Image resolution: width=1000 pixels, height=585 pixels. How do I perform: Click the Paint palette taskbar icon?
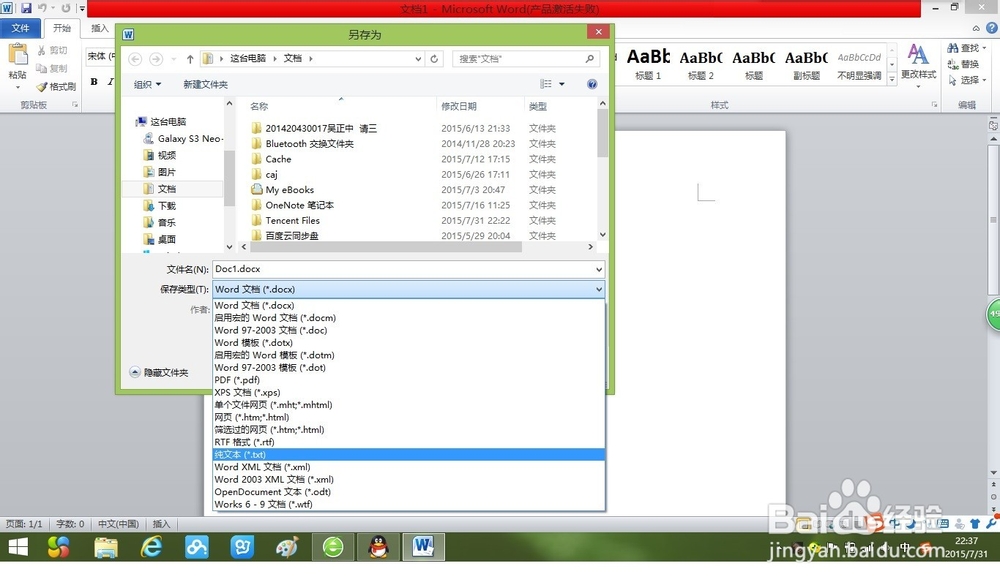tap(287, 547)
